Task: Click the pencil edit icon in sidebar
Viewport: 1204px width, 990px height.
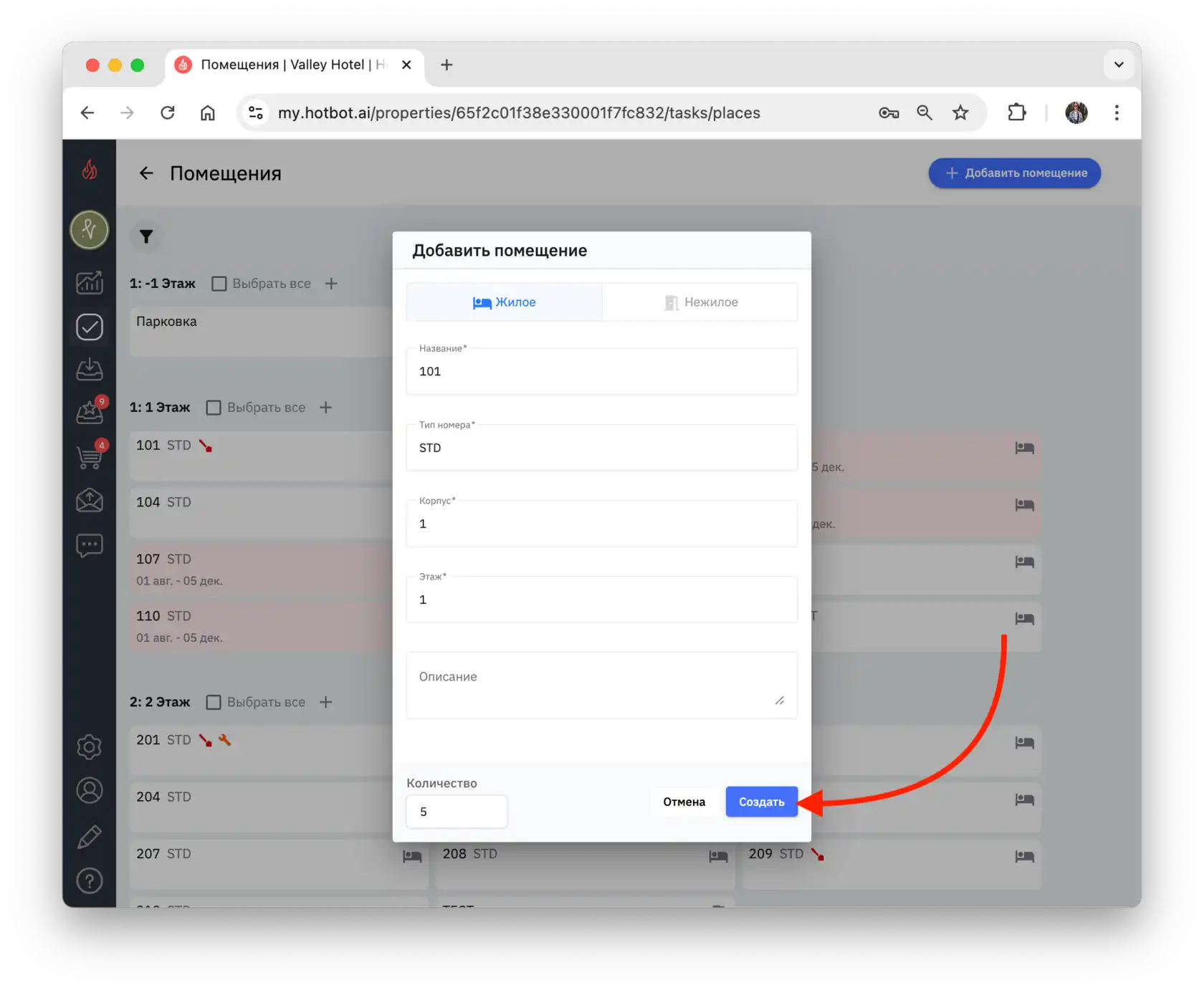Action: tap(90, 836)
